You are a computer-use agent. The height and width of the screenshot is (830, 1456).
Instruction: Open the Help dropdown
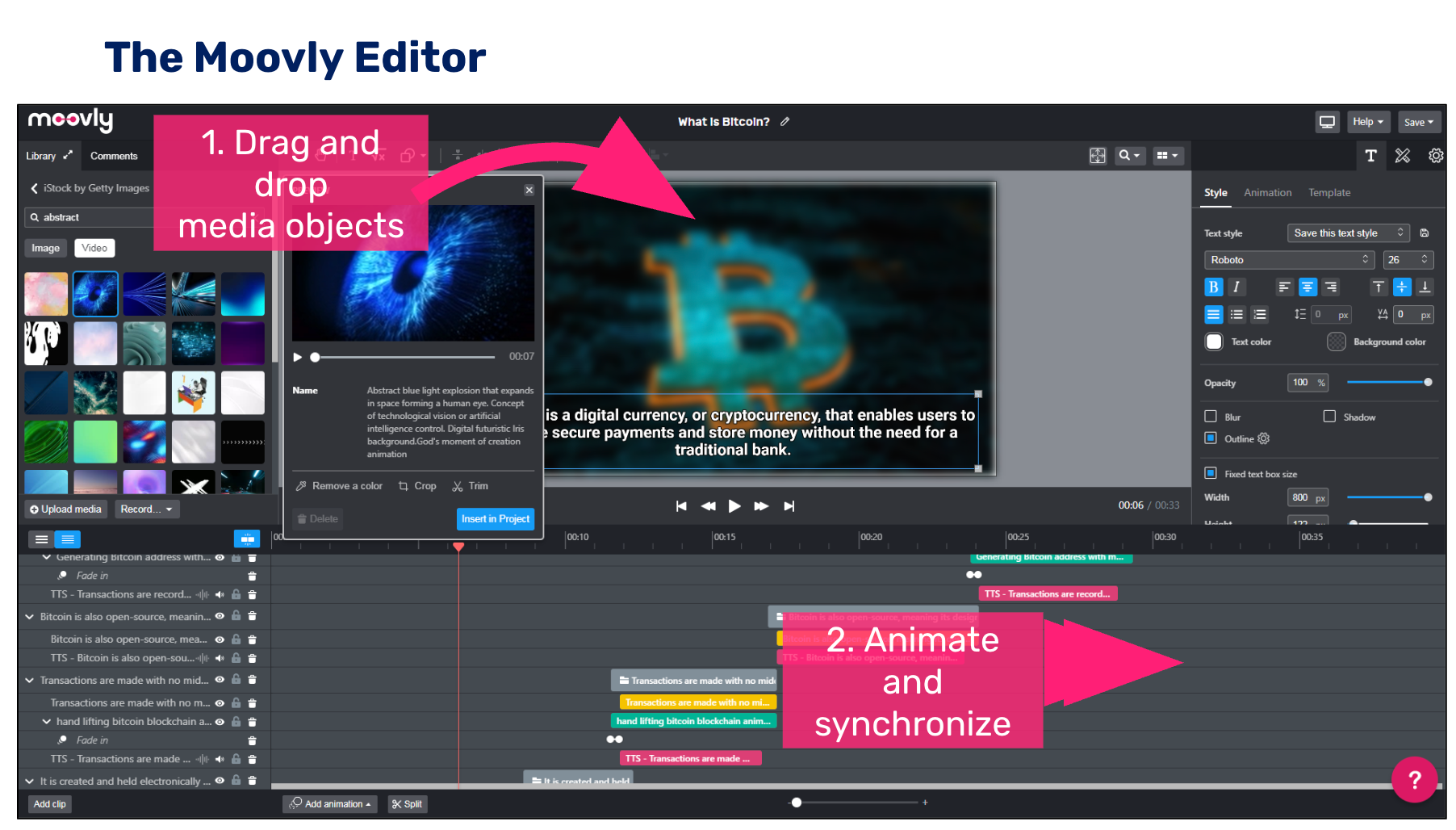coord(1368,122)
